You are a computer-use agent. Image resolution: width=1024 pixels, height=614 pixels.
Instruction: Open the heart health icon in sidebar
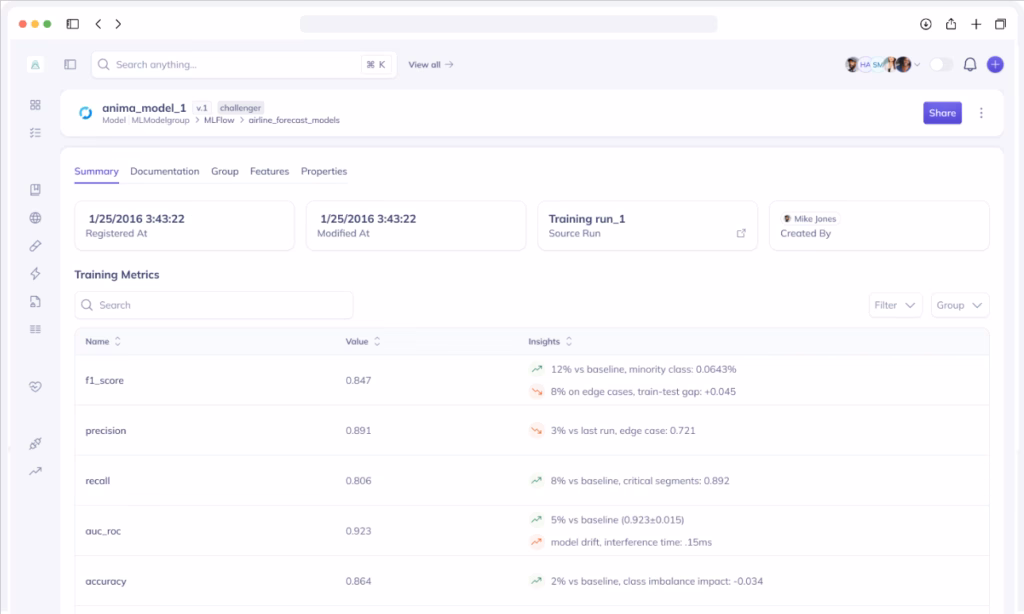(35, 387)
